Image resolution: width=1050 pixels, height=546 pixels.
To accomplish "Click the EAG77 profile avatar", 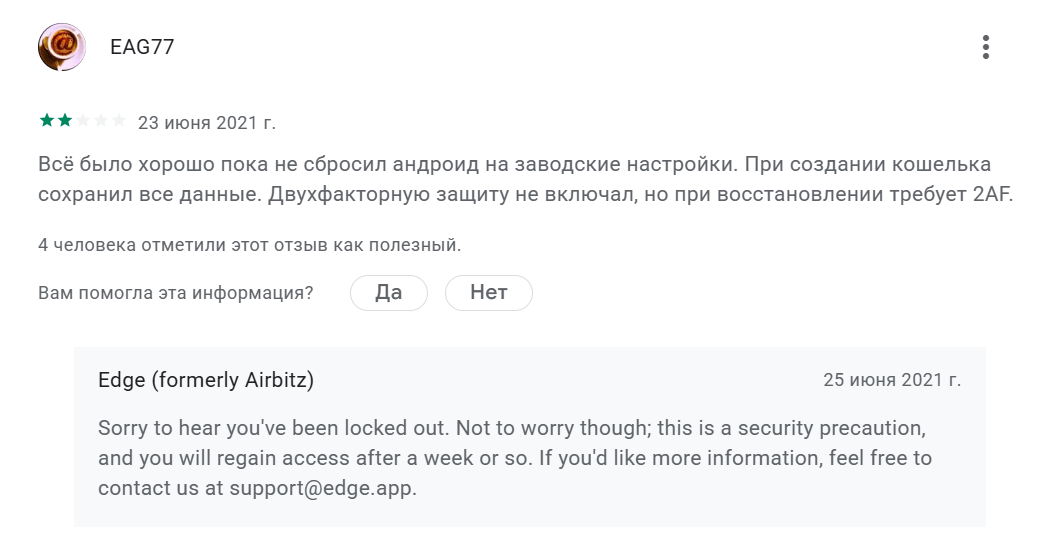I will click(62, 47).
